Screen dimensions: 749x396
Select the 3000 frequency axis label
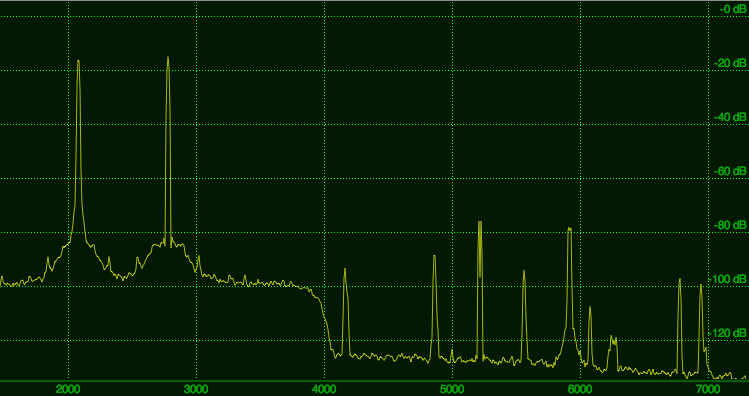point(196,389)
